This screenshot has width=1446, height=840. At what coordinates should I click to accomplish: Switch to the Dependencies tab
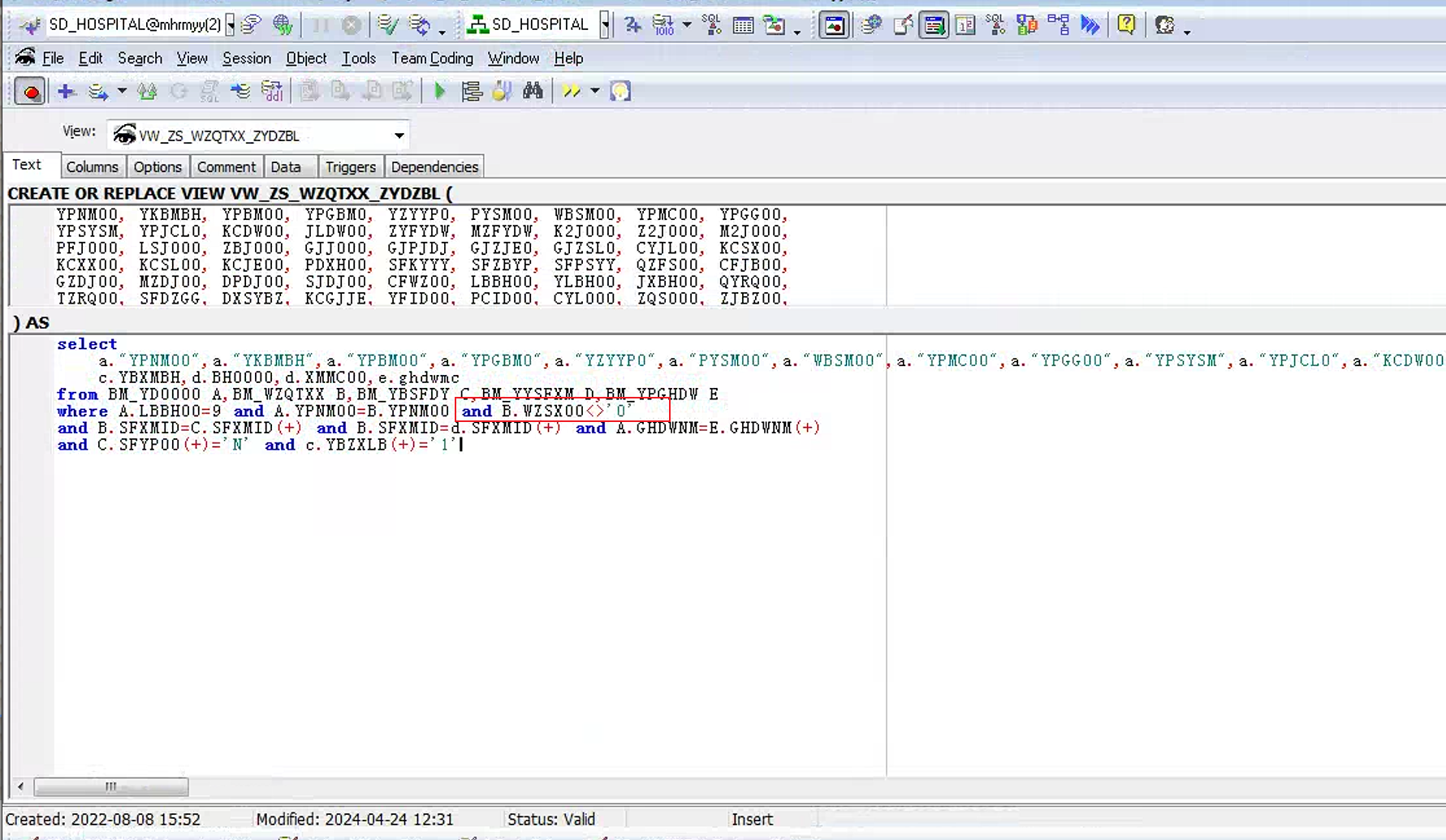click(434, 167)
